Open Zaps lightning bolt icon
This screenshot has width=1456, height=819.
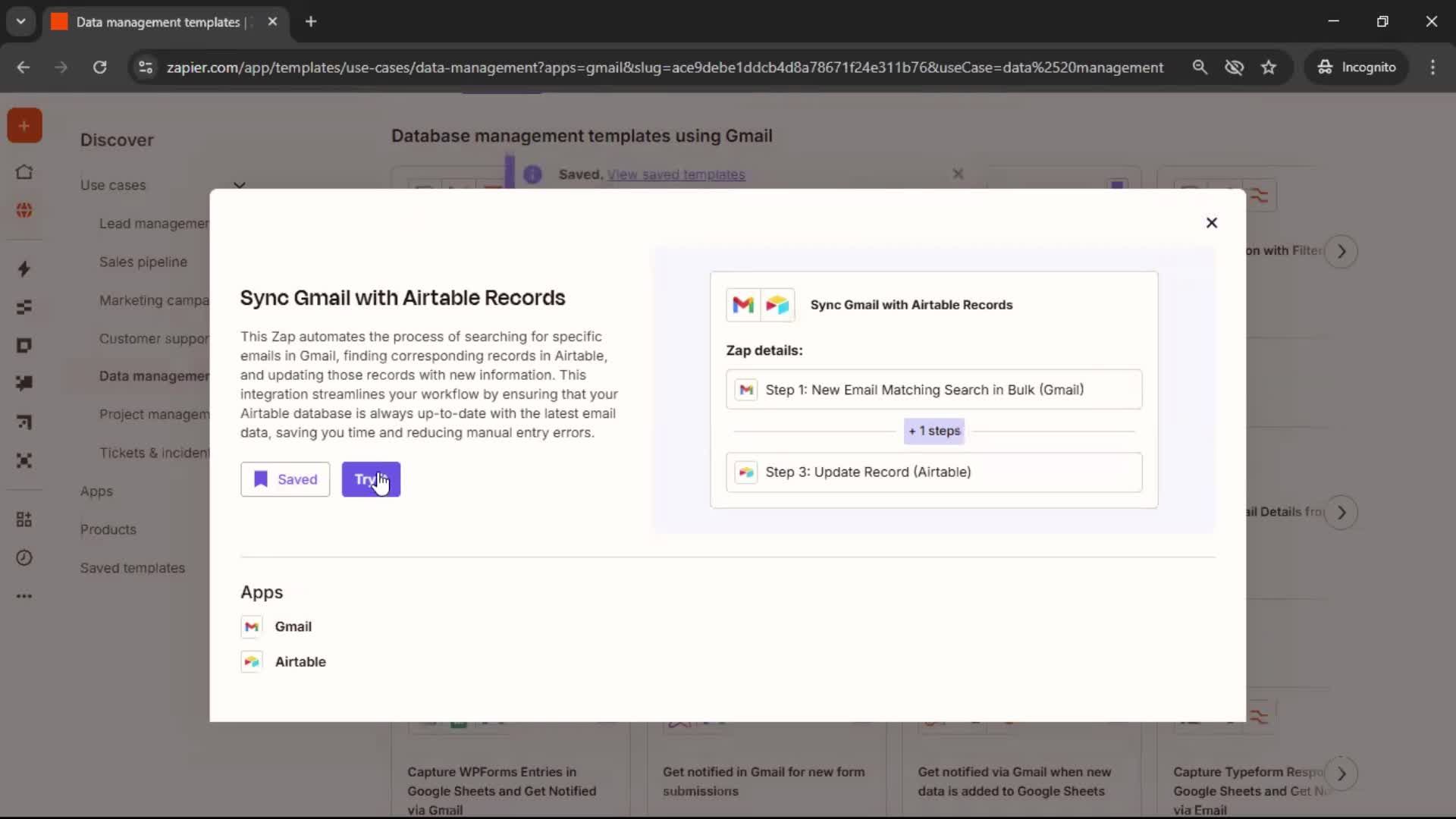pos(24,269)
